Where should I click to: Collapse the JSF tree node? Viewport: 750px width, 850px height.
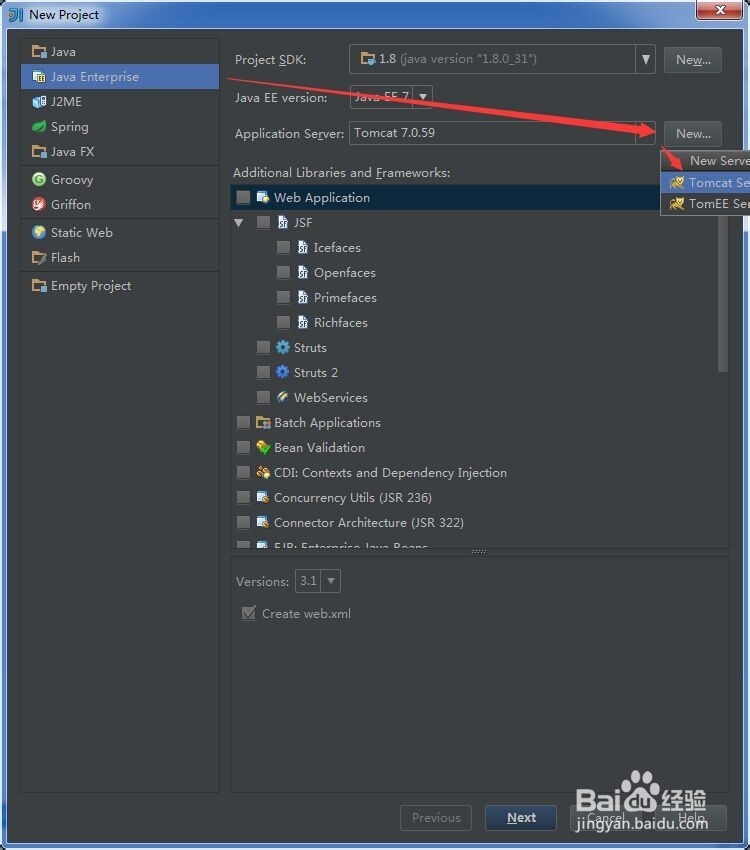pyautogui.click(x=238, y=222)
